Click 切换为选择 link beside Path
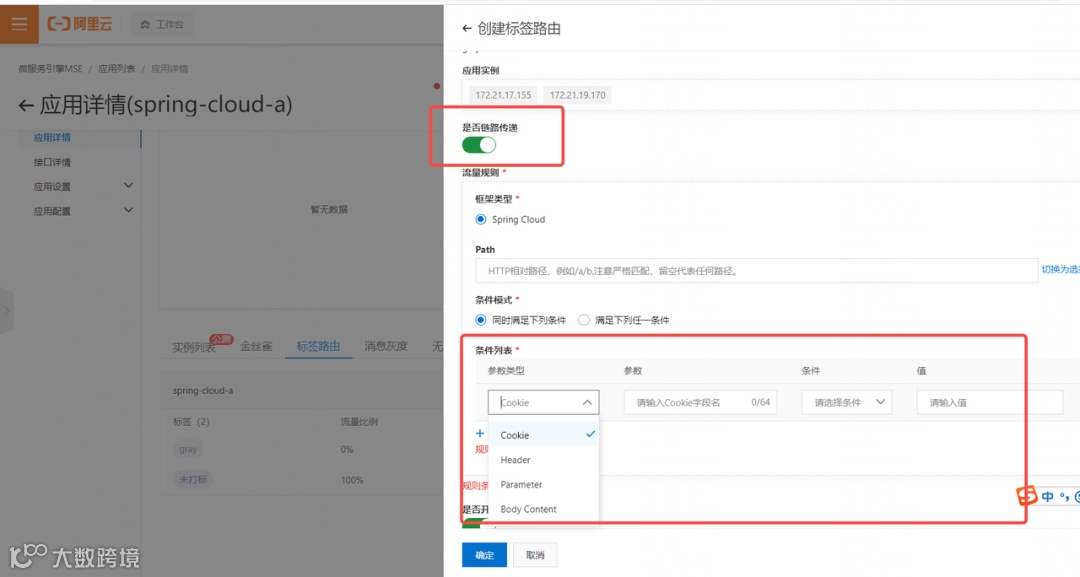The image size is (1080, 577). 1061,269
